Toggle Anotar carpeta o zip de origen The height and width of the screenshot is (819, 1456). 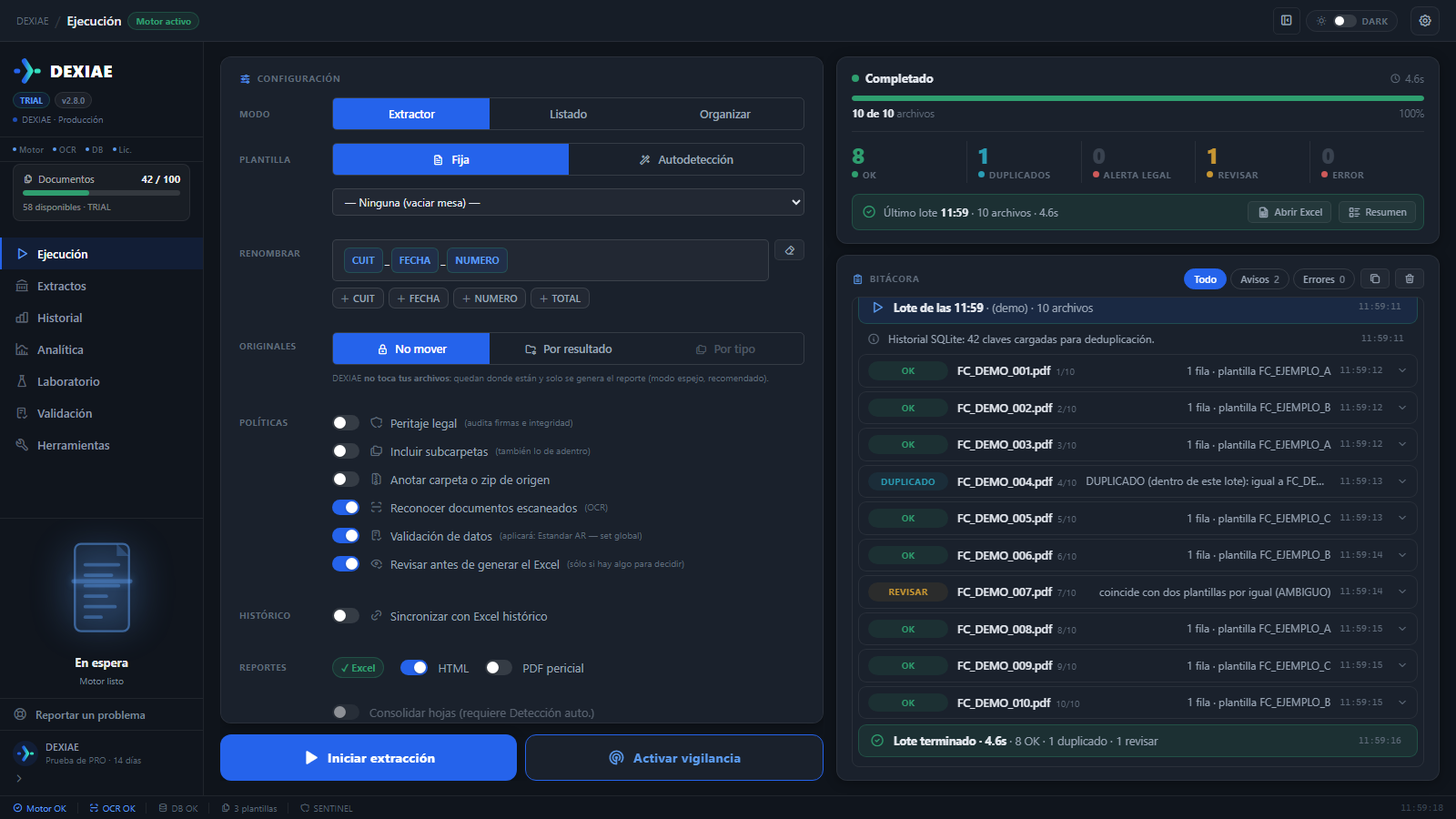pos(346,480)
